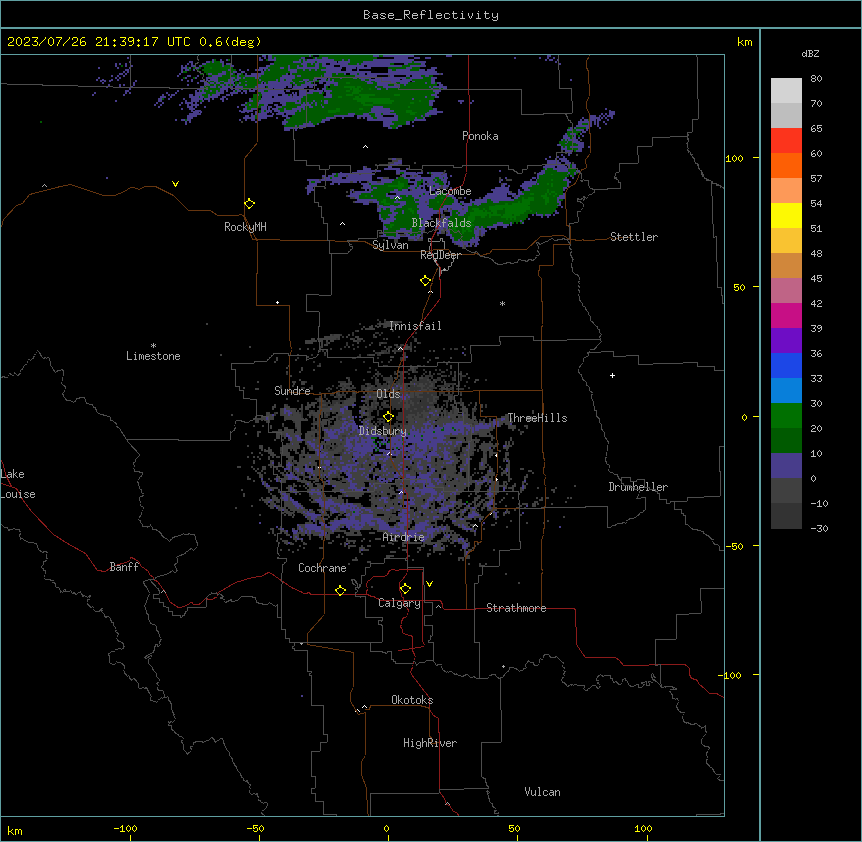Click the km unit label at bottom left
This screenshot has height=842, width=862.
click(15, 830)
